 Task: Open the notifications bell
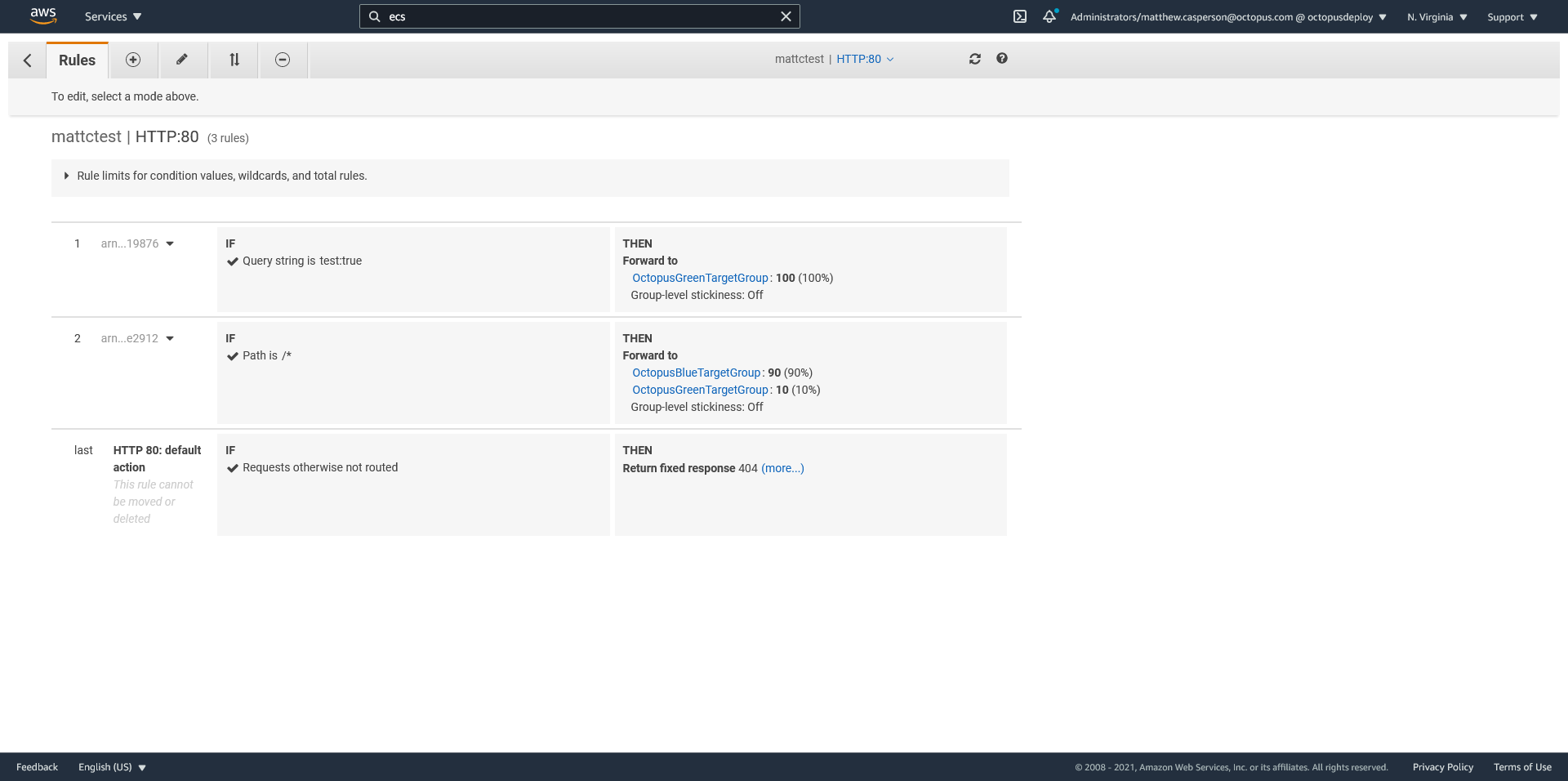tap(1049, 16)
